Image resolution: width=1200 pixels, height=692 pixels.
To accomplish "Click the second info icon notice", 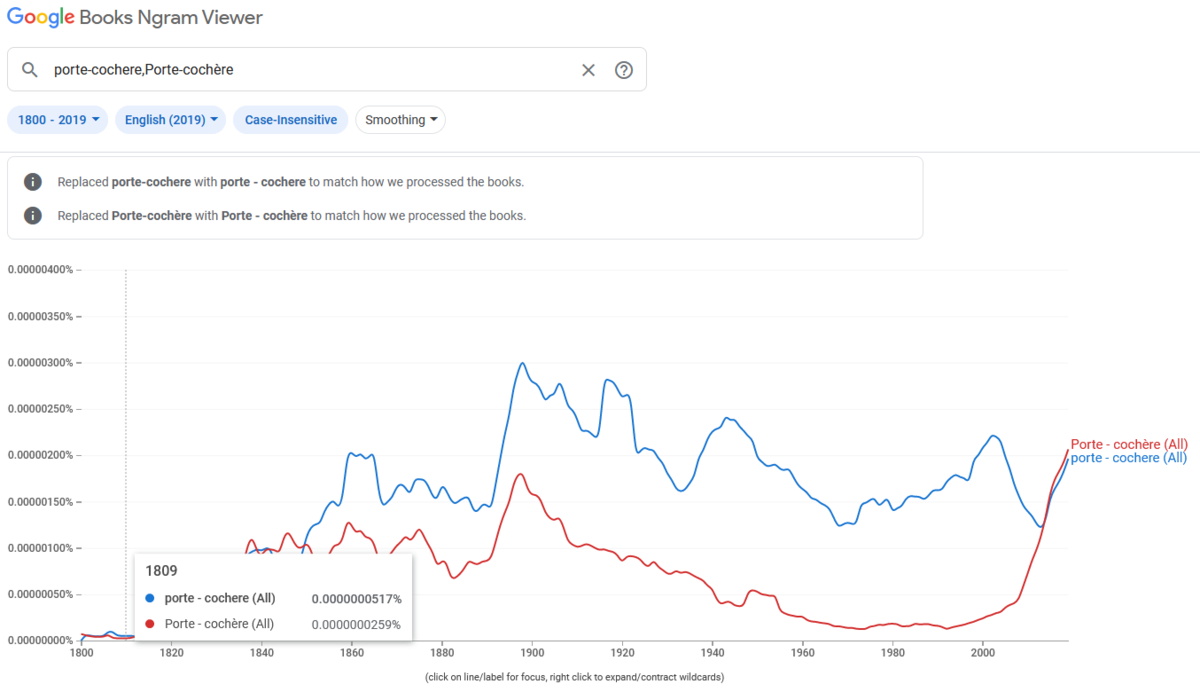I will (x=33, y=215).
